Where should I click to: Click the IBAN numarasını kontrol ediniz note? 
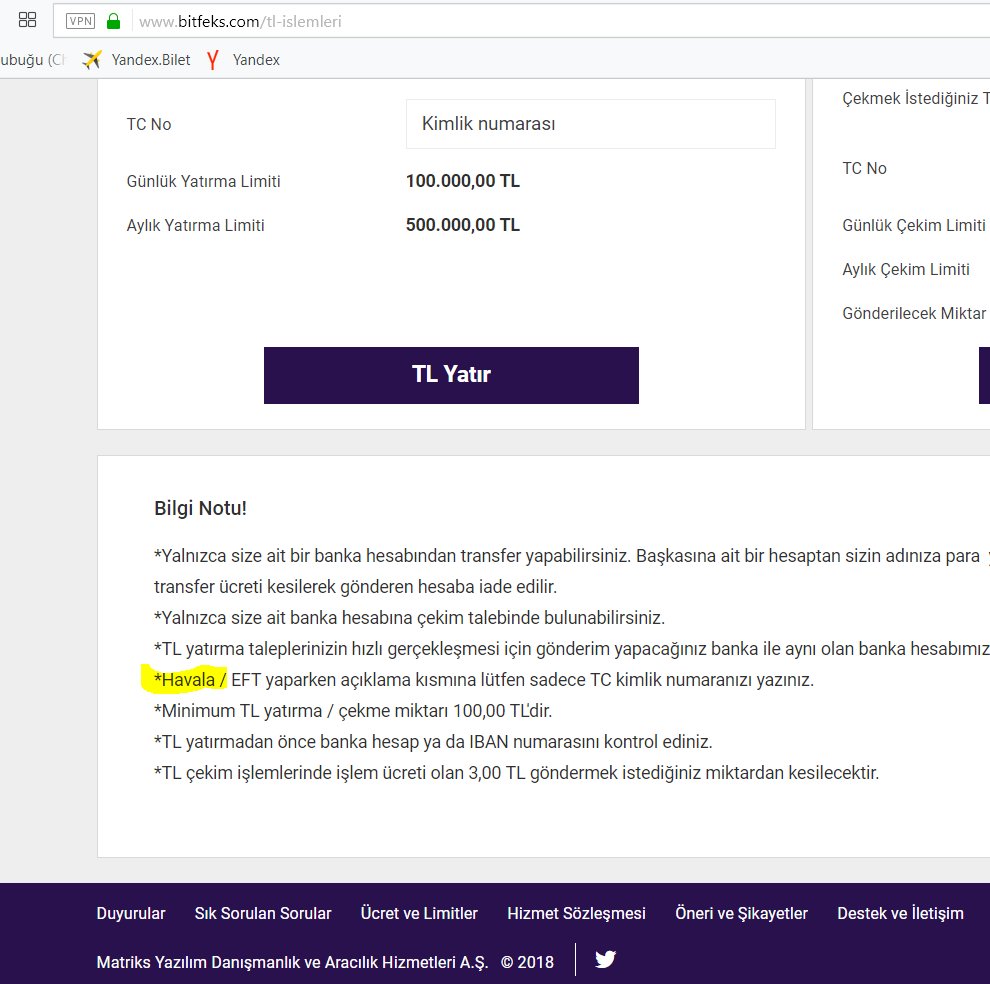tap(433, 742)
